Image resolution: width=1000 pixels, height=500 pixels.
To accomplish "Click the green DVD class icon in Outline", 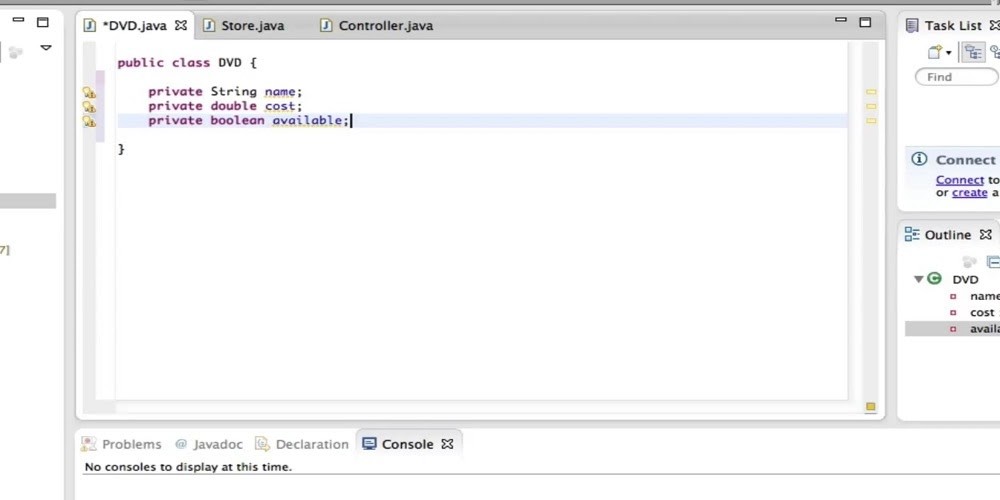I will pyautogui.click(x=935, y=280).
